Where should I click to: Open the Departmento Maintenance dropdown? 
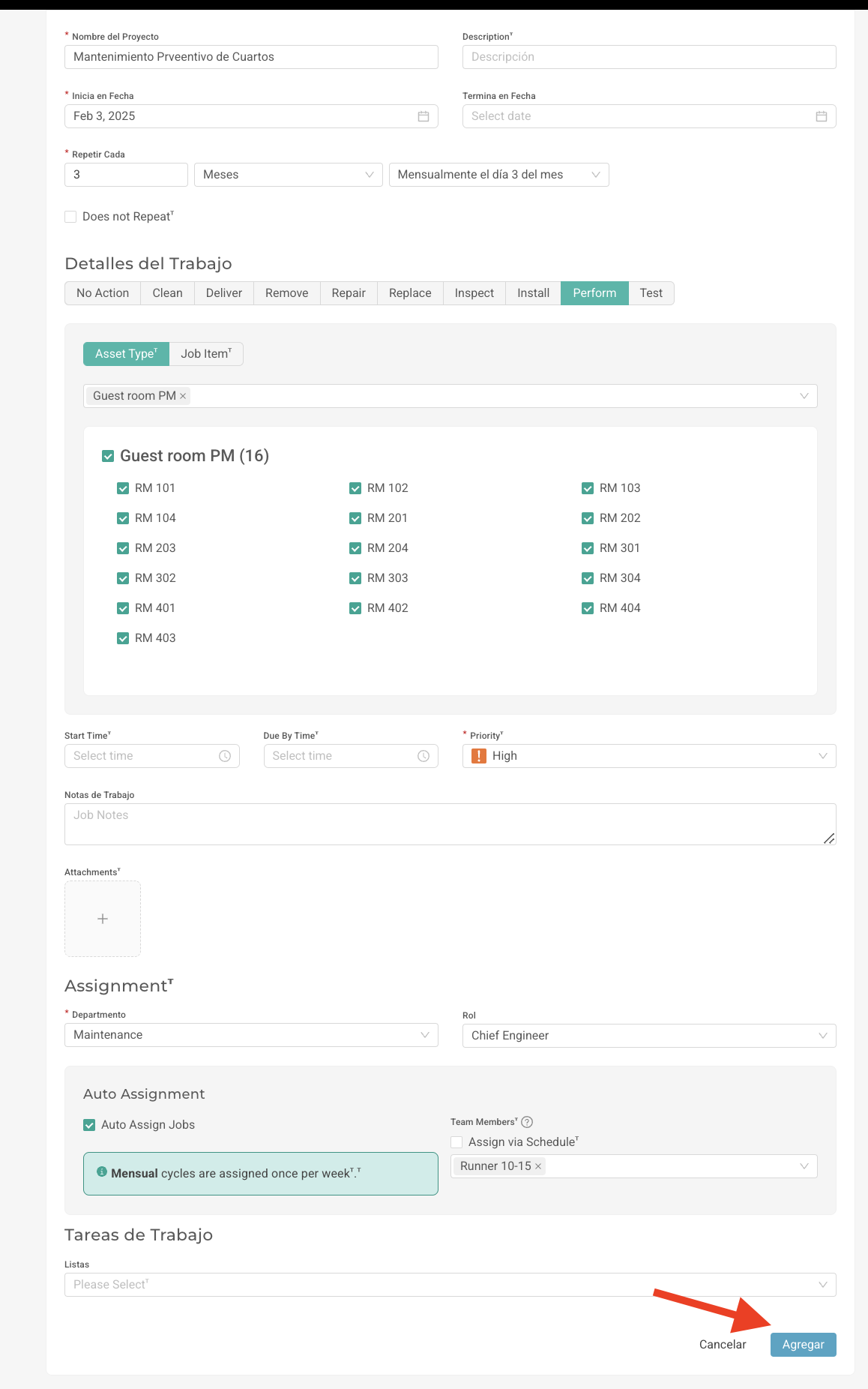[251, 1035]
